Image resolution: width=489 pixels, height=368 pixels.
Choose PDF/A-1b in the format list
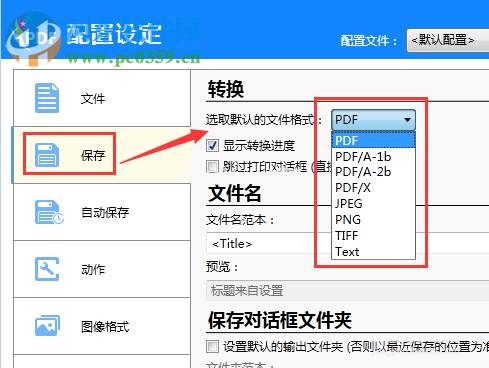tap(373, 156)
